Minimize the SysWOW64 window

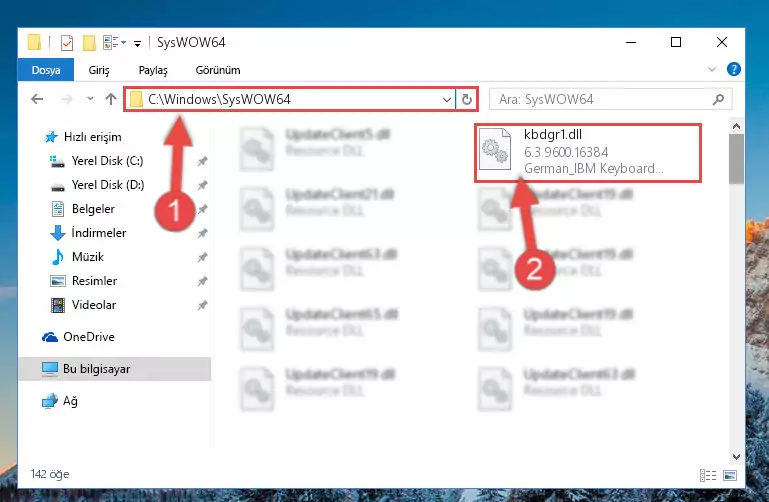pyautogui.click(x=631, y=43)
